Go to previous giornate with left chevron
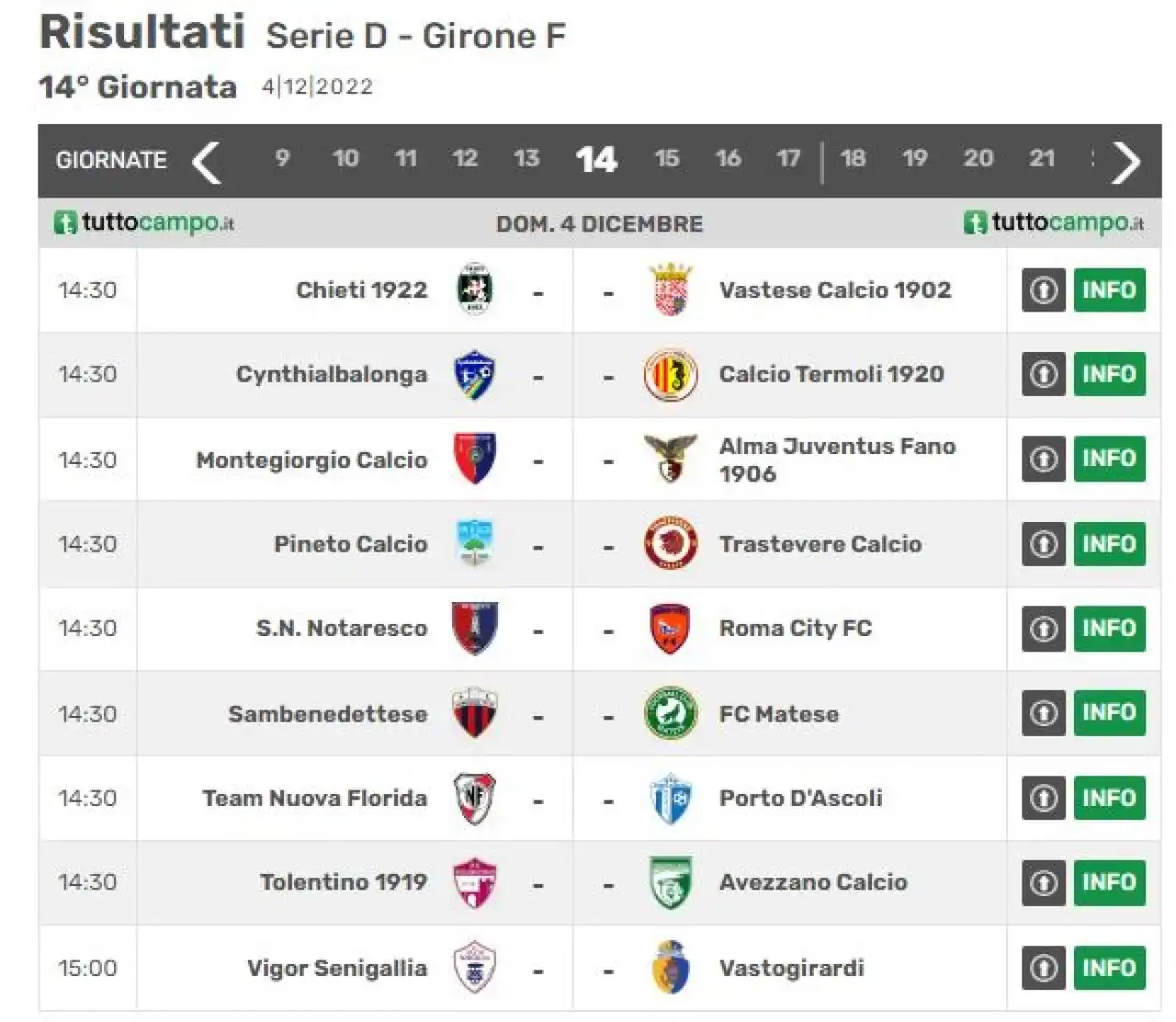 (206, 162)
